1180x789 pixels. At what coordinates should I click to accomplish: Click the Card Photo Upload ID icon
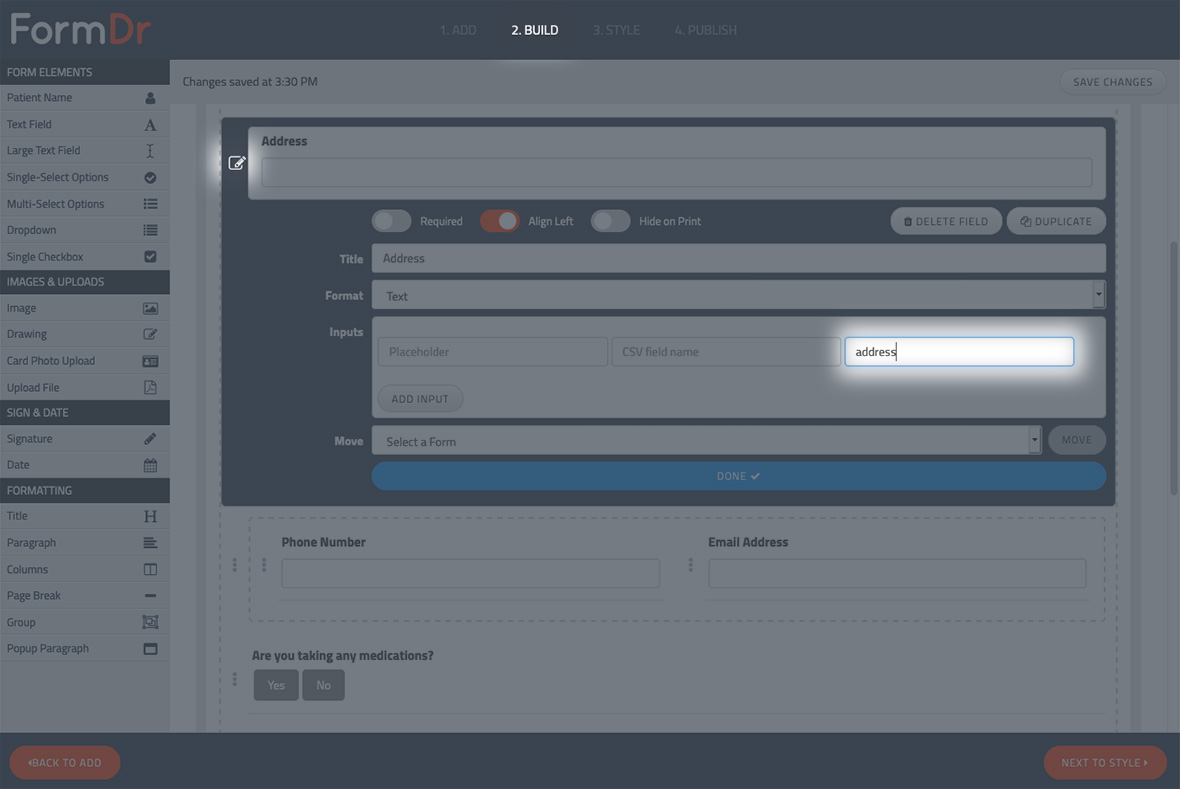[x=151, y=361]
